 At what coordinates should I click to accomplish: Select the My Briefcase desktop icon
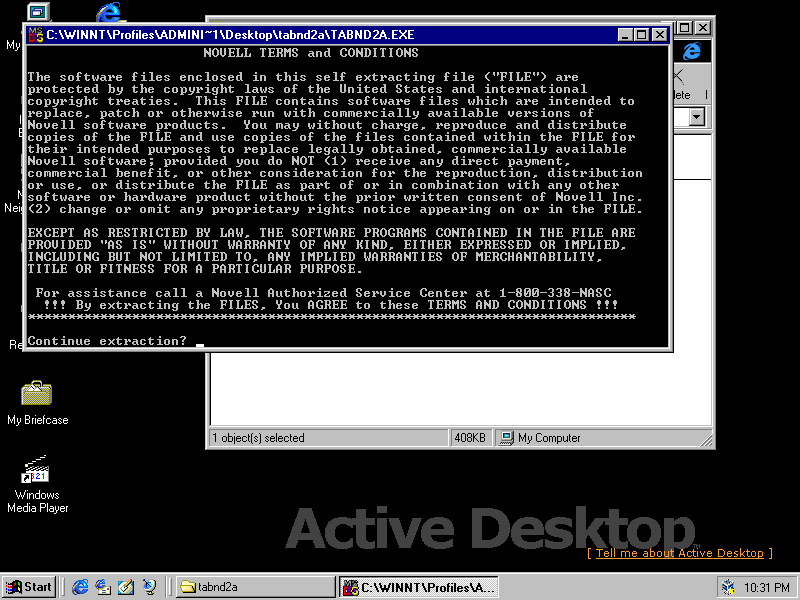(x=37, y=403)
